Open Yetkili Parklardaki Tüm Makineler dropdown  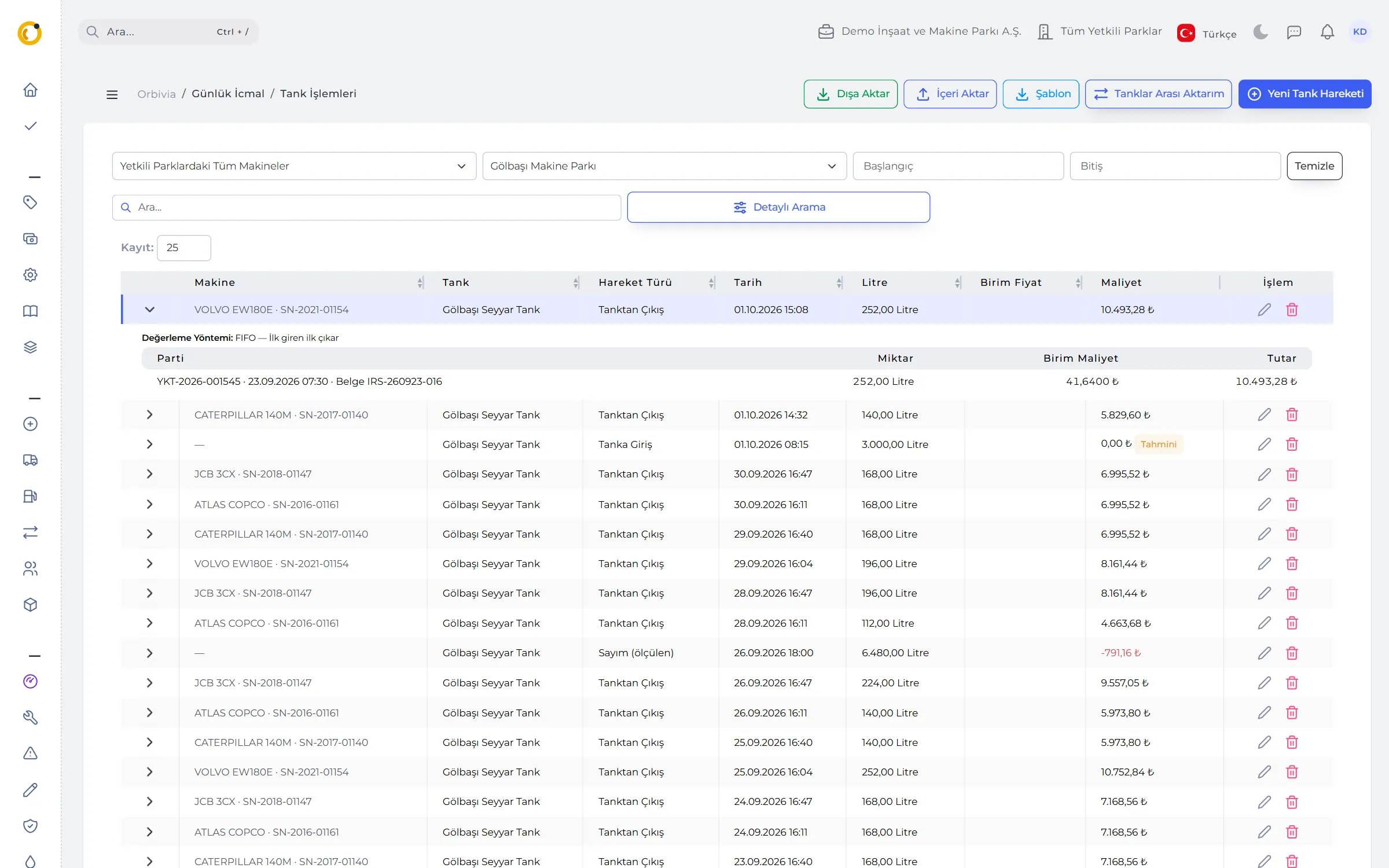(x=294, y=166)
